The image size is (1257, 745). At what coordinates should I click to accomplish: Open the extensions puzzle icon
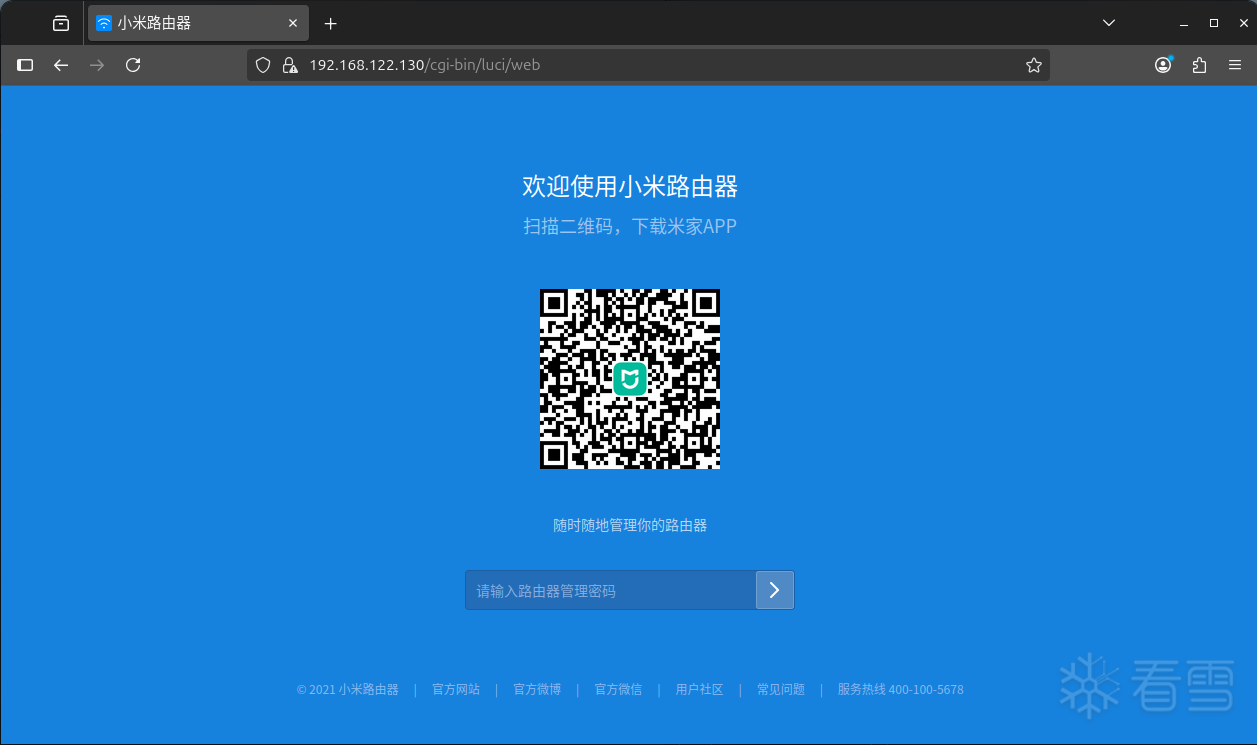coord(1199,65)
